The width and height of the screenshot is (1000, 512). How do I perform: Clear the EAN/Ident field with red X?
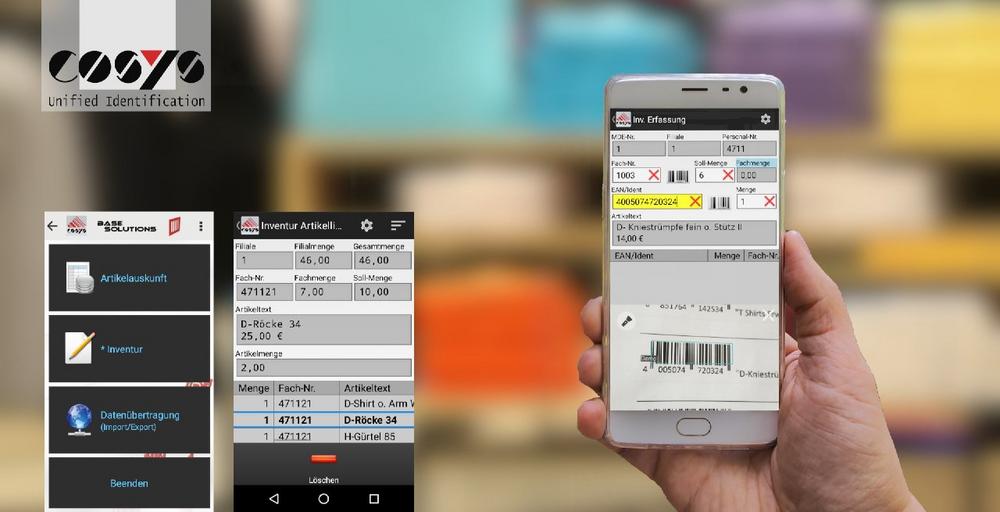pyautogui.click(x=695, y=202)
